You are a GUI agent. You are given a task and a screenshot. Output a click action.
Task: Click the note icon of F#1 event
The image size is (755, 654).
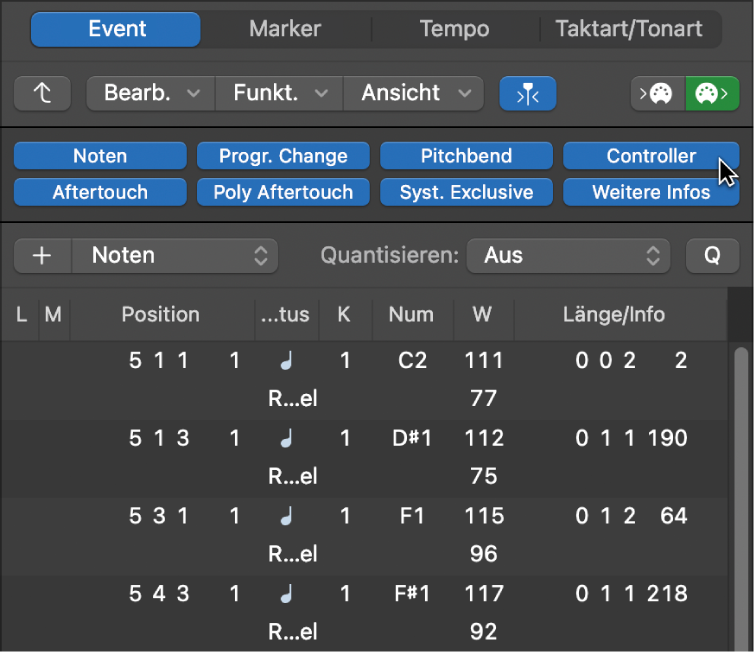[x=287, y=594]
